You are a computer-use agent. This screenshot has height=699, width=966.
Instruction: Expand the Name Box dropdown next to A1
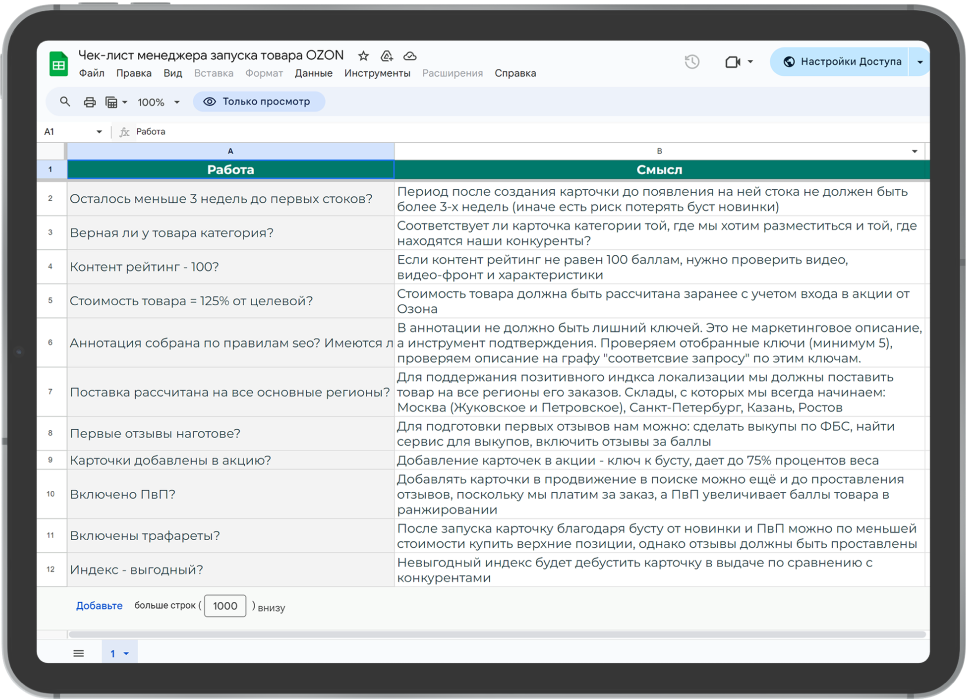(x=99, y=132)
